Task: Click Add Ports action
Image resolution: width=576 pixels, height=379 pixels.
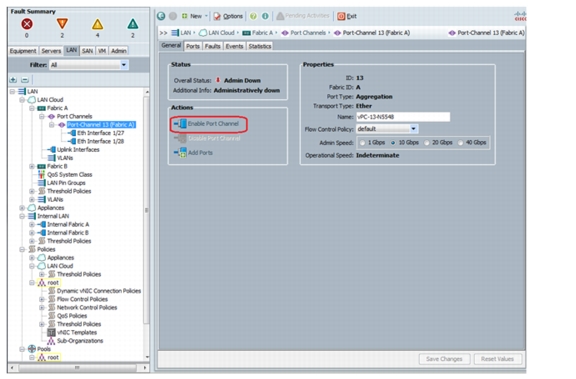Action: coord(194,152)
